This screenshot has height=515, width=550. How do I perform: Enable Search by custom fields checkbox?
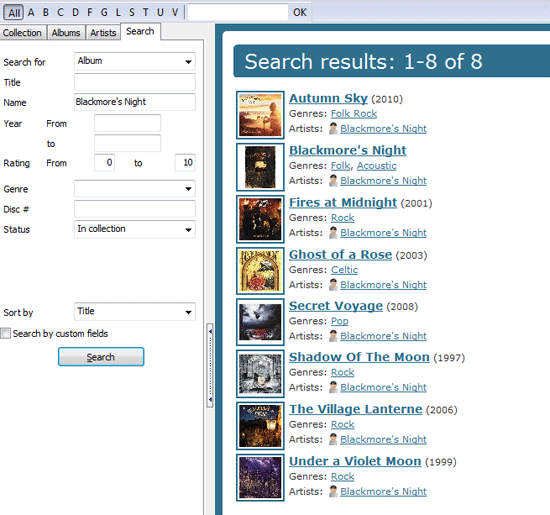point(6,333)
